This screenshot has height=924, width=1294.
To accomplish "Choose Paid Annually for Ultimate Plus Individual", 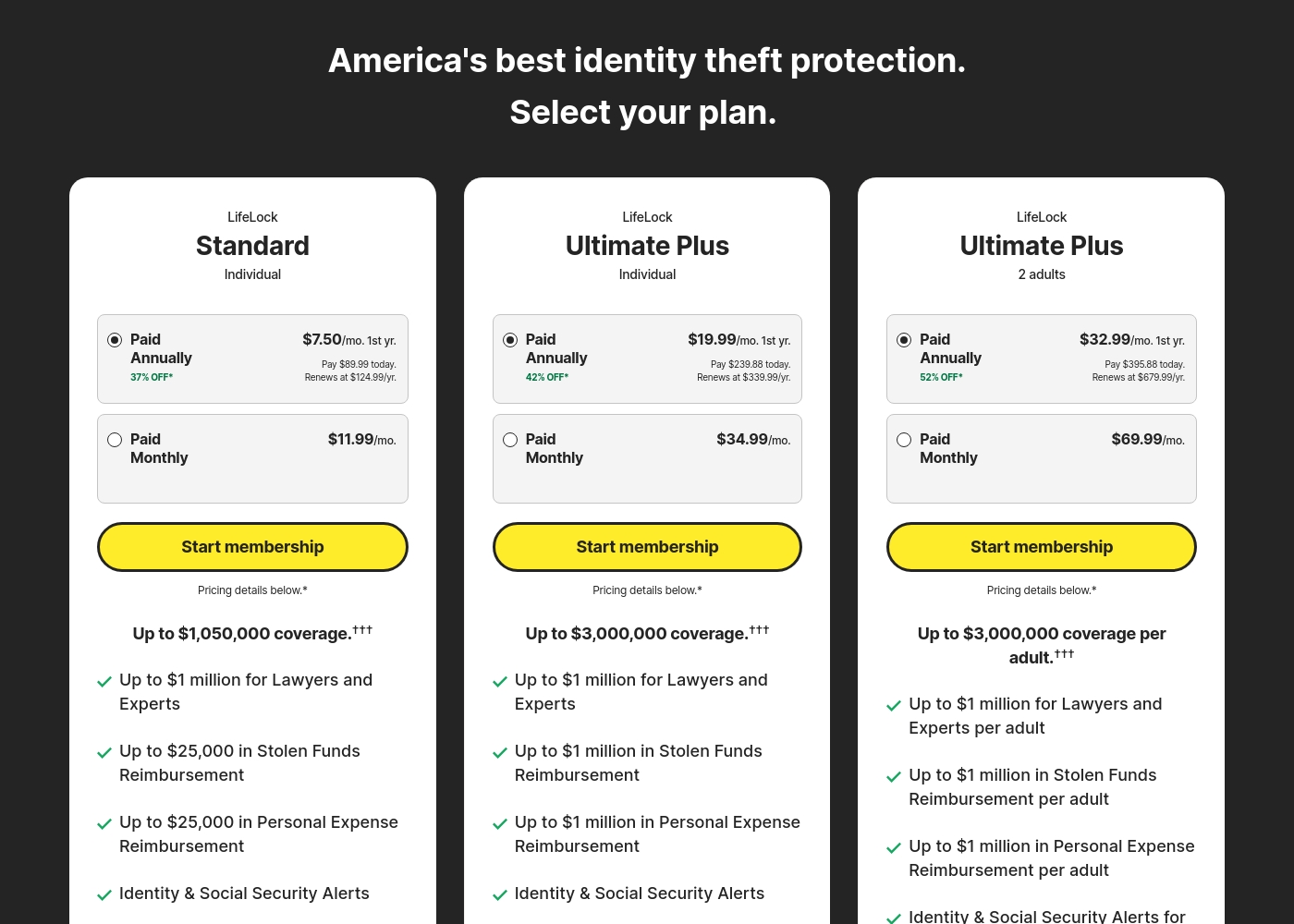I will click(510, 340).
